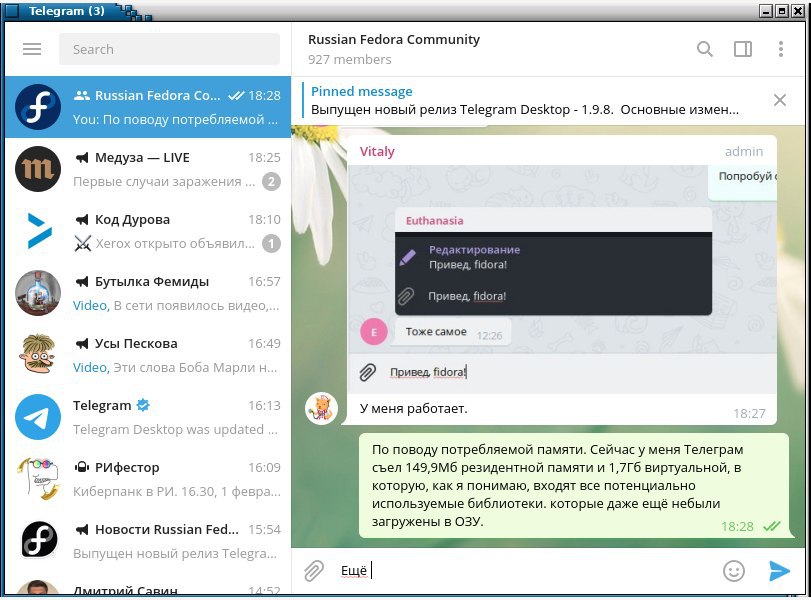Click the double-check read status at 18:28 in message
Screen dimensions: 811x600
pyautogui.click(x=772, y=527)
